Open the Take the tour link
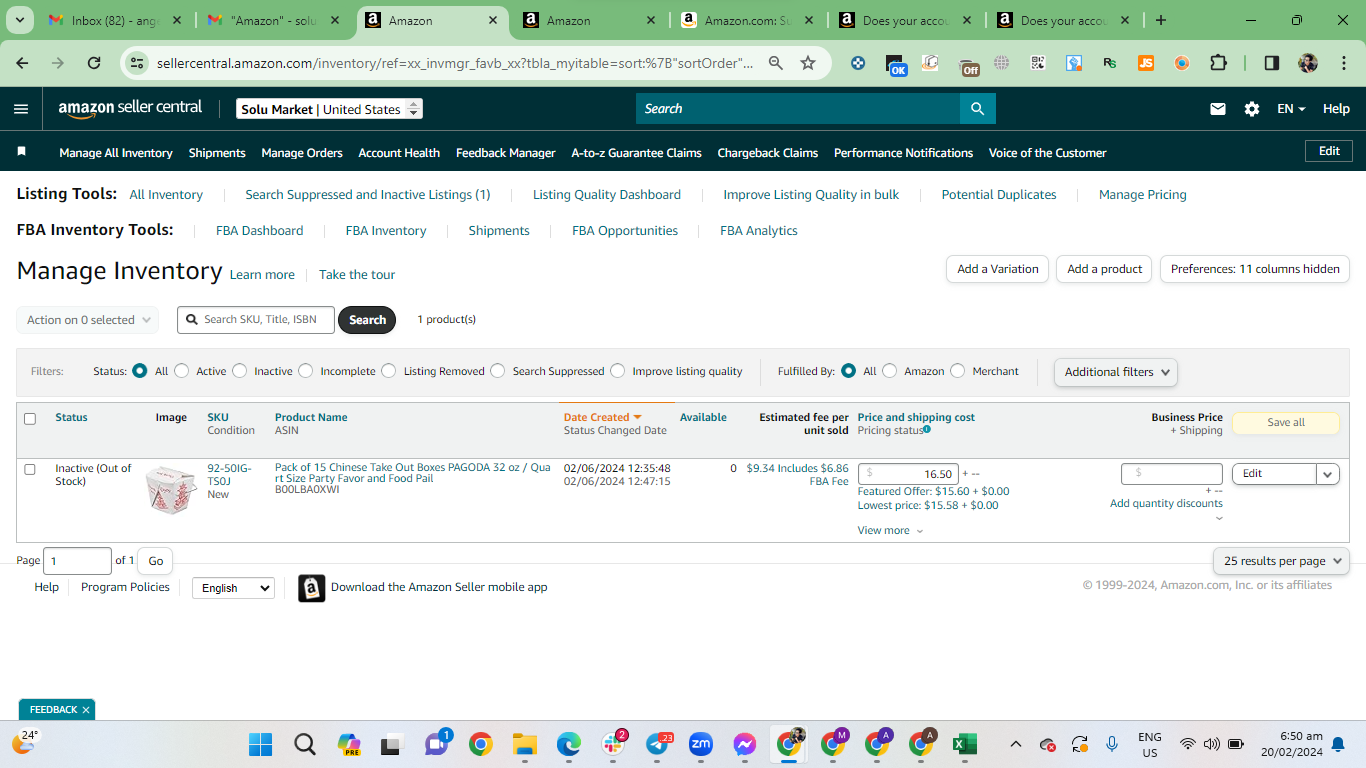This screenshot has height=768, width=1366. point(357,275)
